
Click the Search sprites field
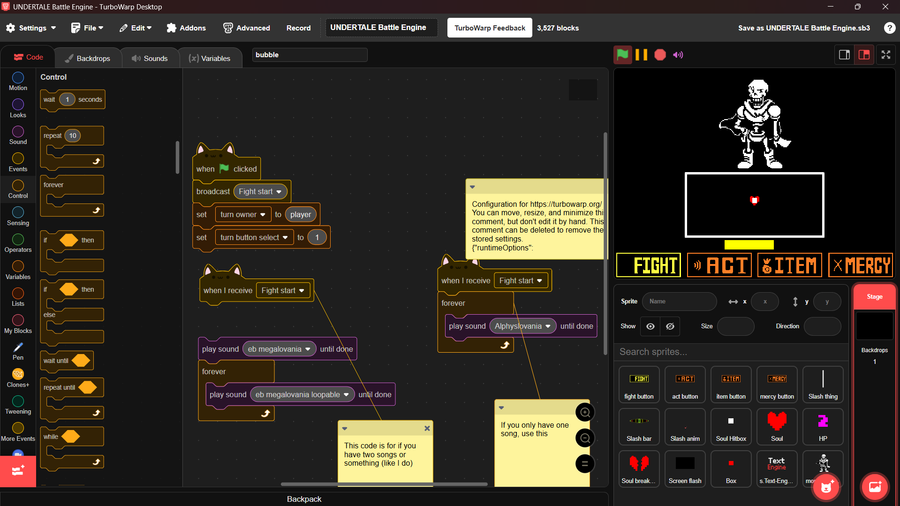(731, 352)
